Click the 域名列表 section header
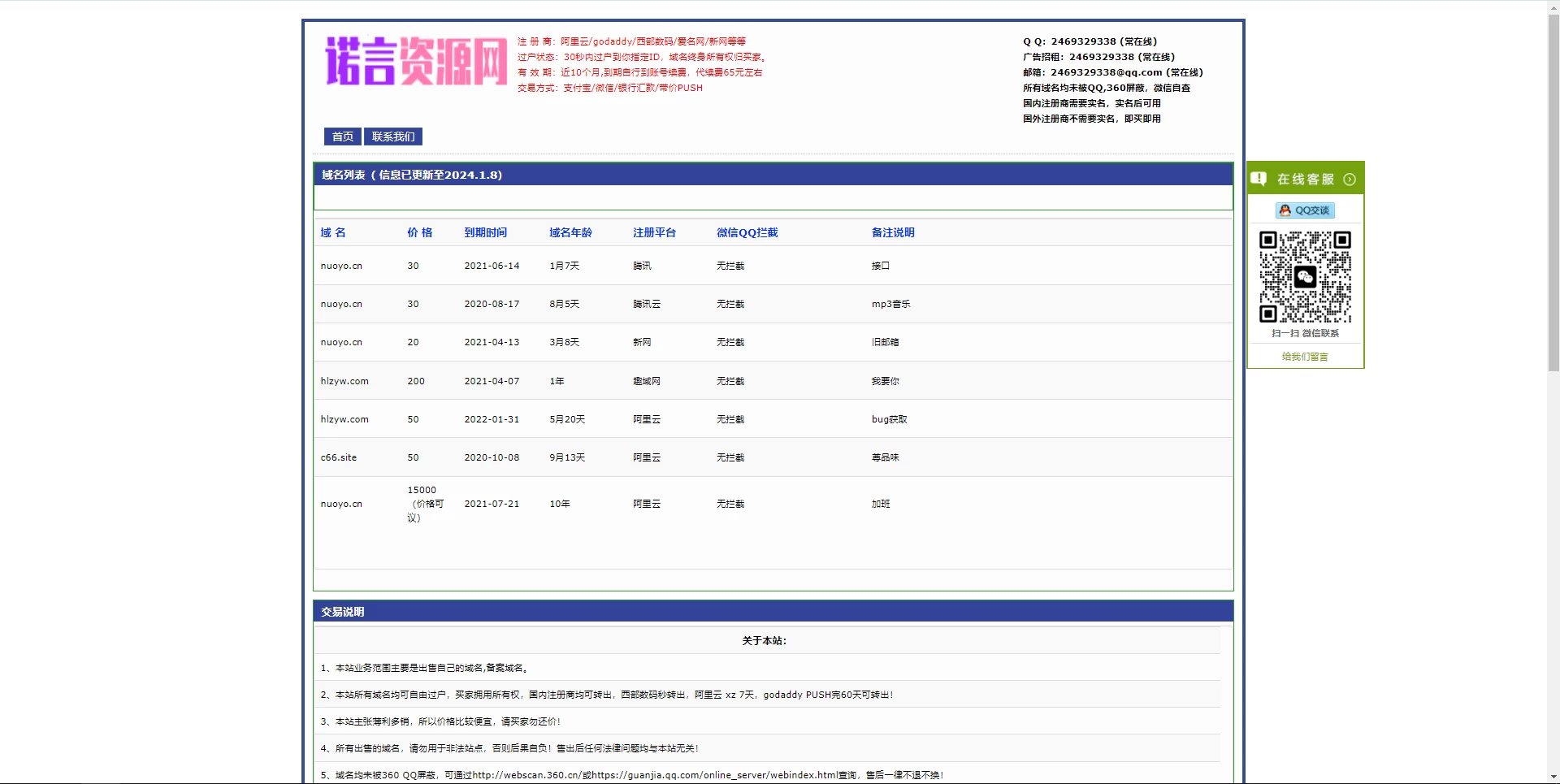Viewport: 1560px width, 784px height. (773, 175)
